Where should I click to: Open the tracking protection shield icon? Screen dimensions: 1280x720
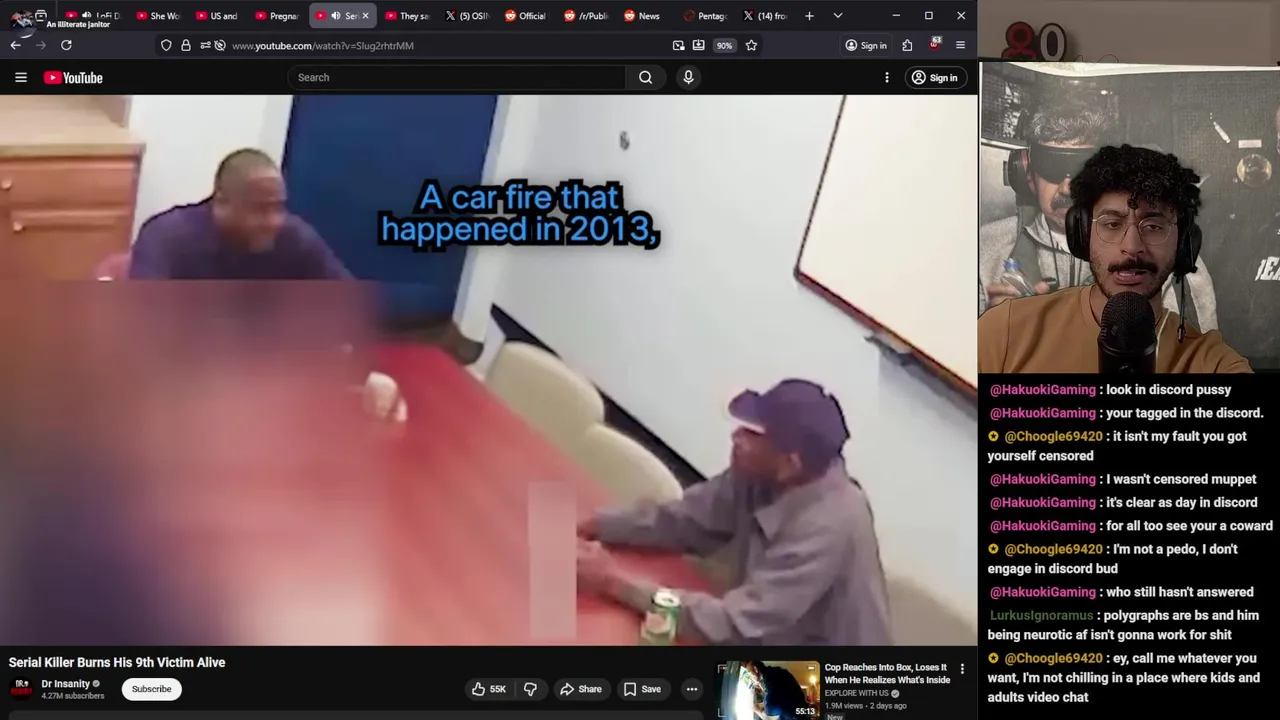coord(166,45)
